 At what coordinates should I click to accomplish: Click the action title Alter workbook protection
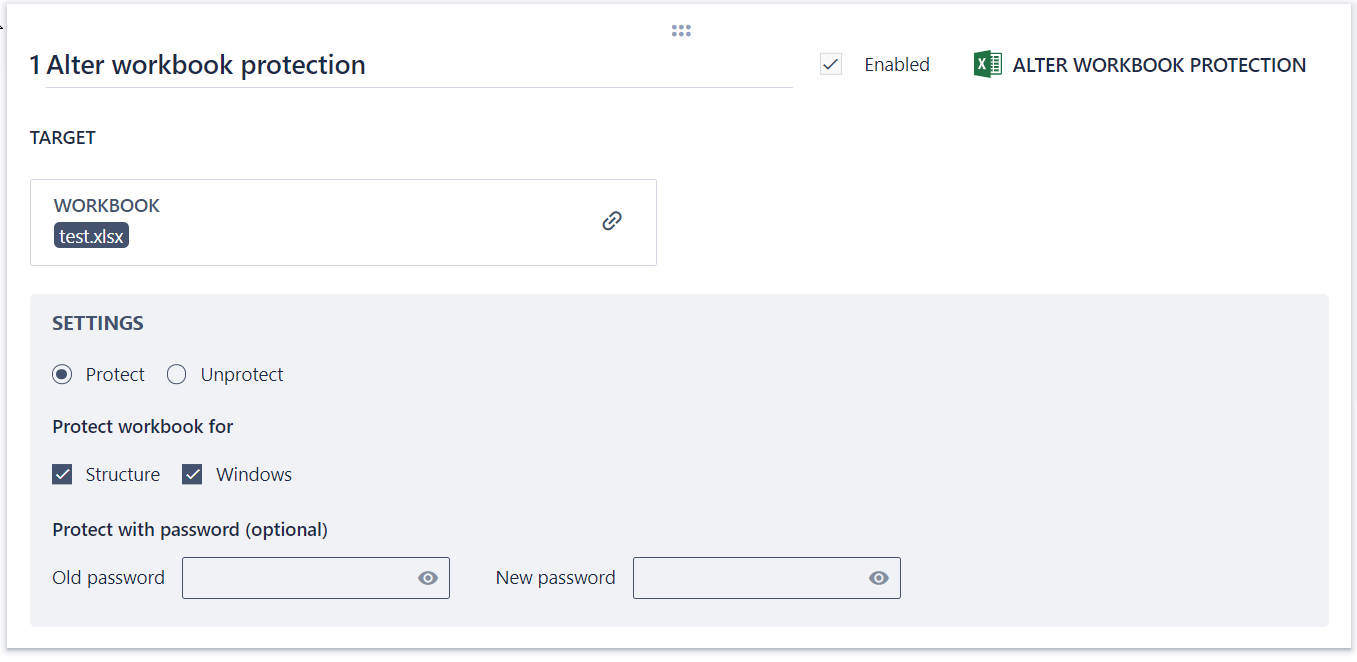pyautogui.click(x=200, y=64)
